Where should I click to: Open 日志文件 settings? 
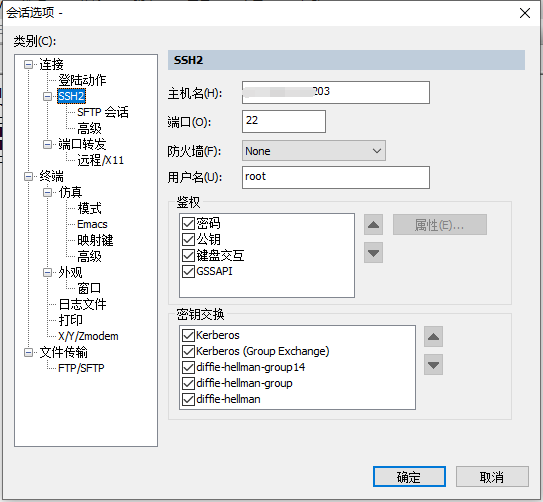[82, 304]
